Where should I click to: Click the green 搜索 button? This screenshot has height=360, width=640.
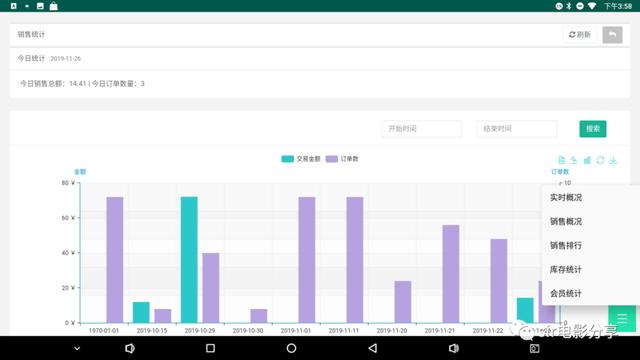(x=593, y=129)
